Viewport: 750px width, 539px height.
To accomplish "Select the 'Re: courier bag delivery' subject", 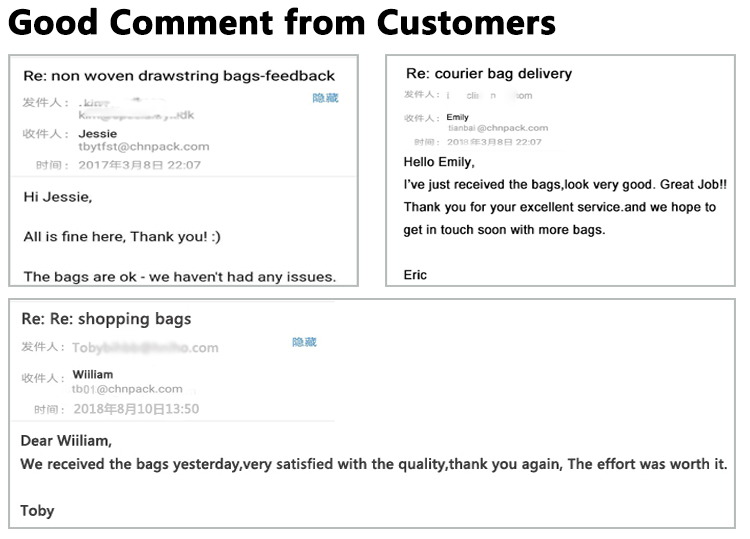I will point(489,73).
